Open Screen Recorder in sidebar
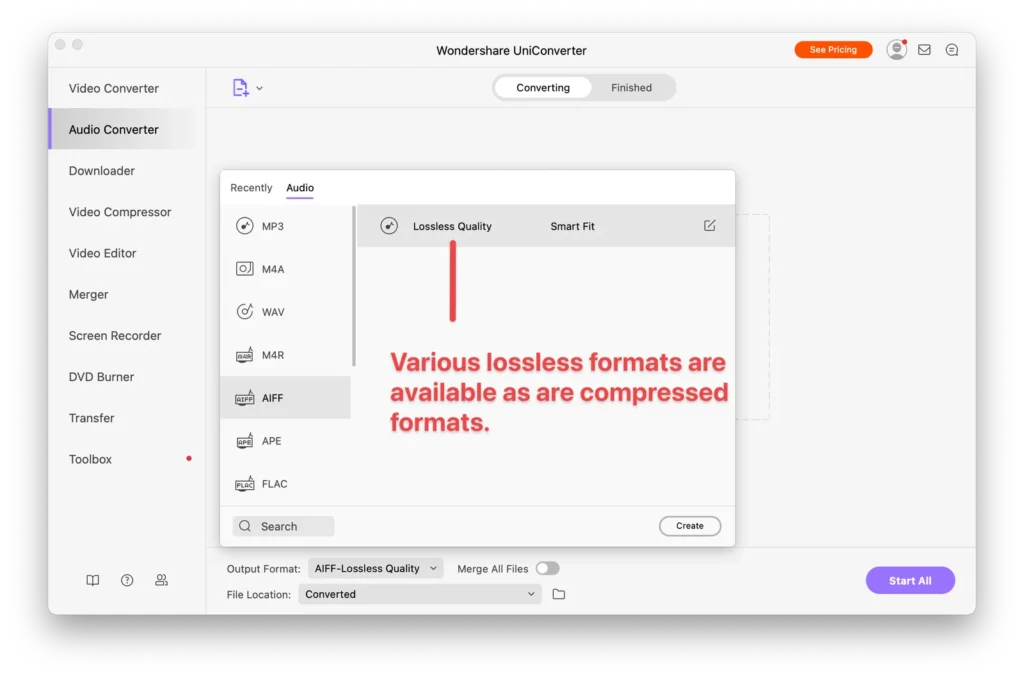The height and width of the screenshot is (678, 1024). (x=115, y=336)
